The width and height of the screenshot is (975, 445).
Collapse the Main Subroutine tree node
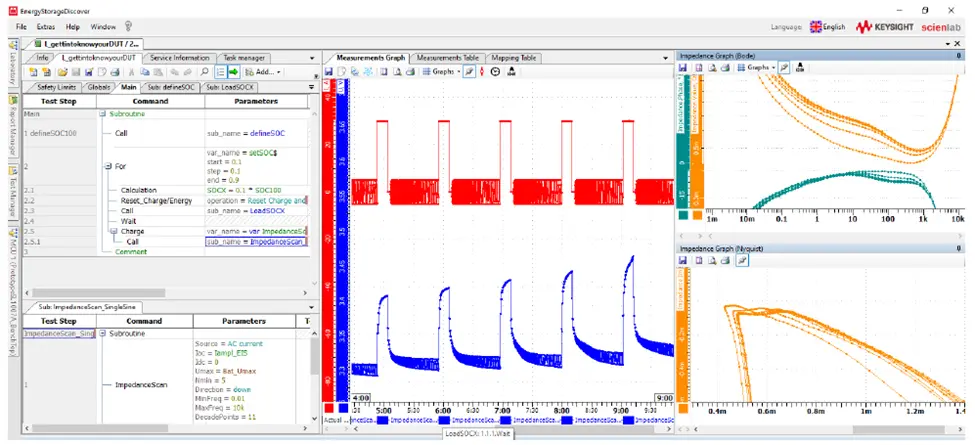tap(102, 114)
